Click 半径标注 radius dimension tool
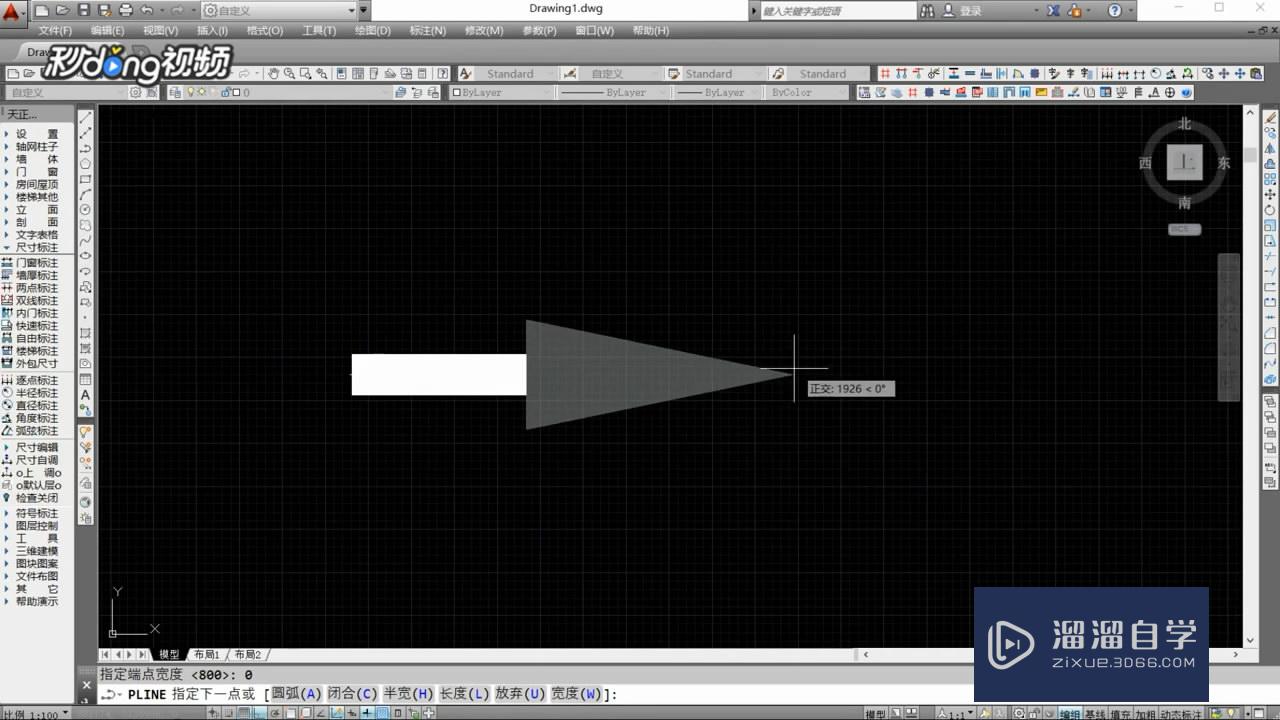 pyautogui.click(x=37, y=393)
